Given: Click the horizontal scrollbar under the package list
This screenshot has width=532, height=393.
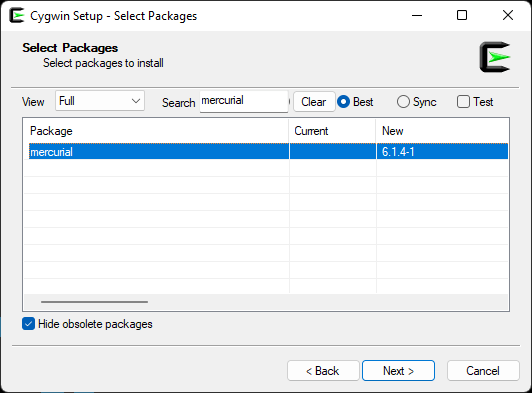Looking at the screenshot, I should [x=94, y=302].
